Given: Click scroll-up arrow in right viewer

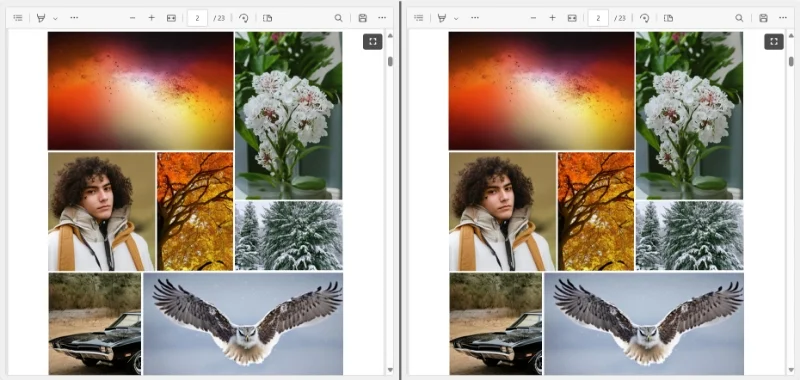Looking at the screenshot, I should pyautogui.click(x=791, y=36).
